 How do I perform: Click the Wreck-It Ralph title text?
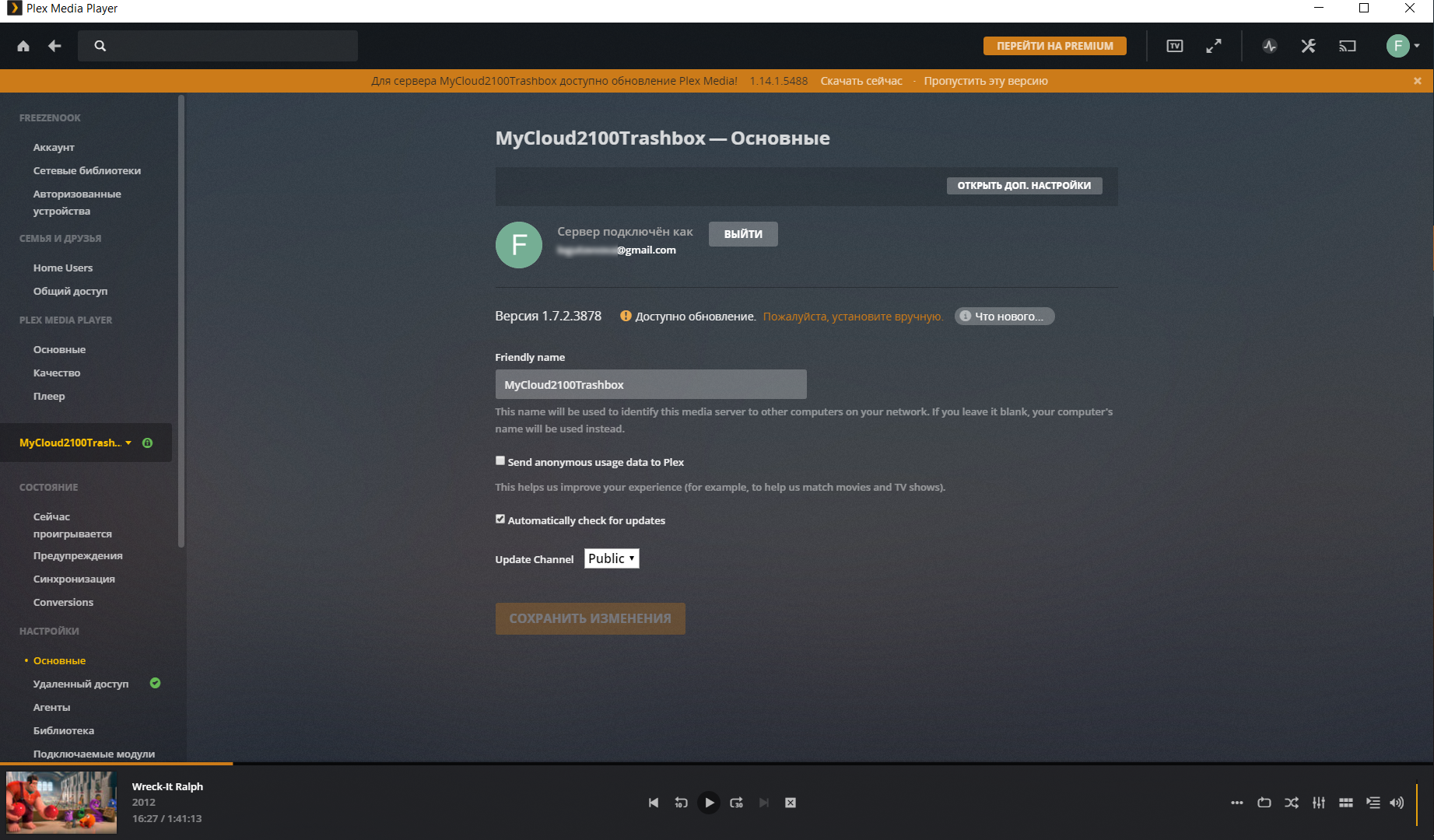click(x=167, y=786)
